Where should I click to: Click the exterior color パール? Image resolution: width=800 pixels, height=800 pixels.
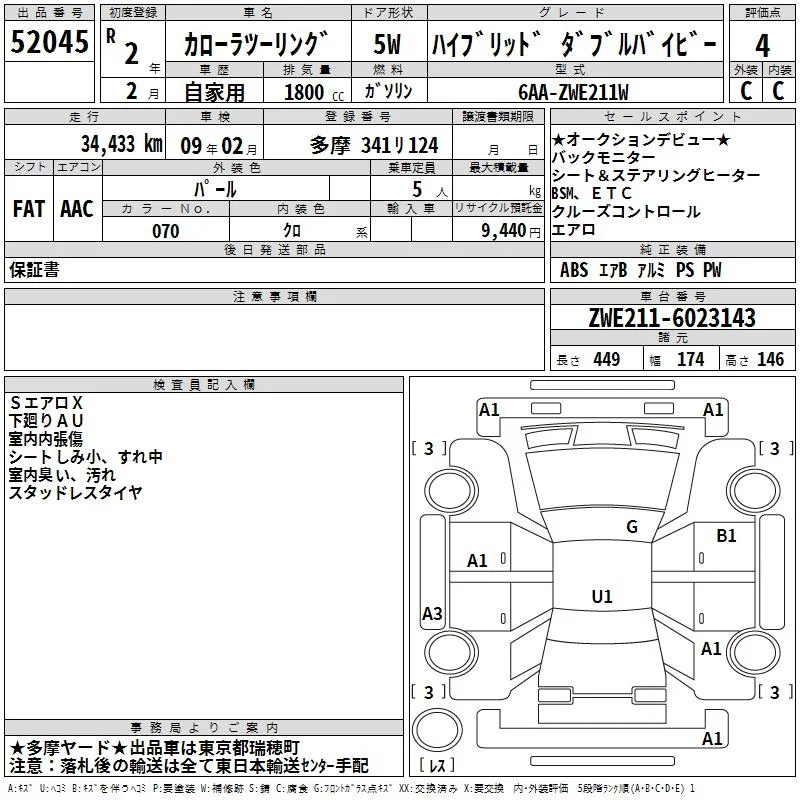coord(215,189)
